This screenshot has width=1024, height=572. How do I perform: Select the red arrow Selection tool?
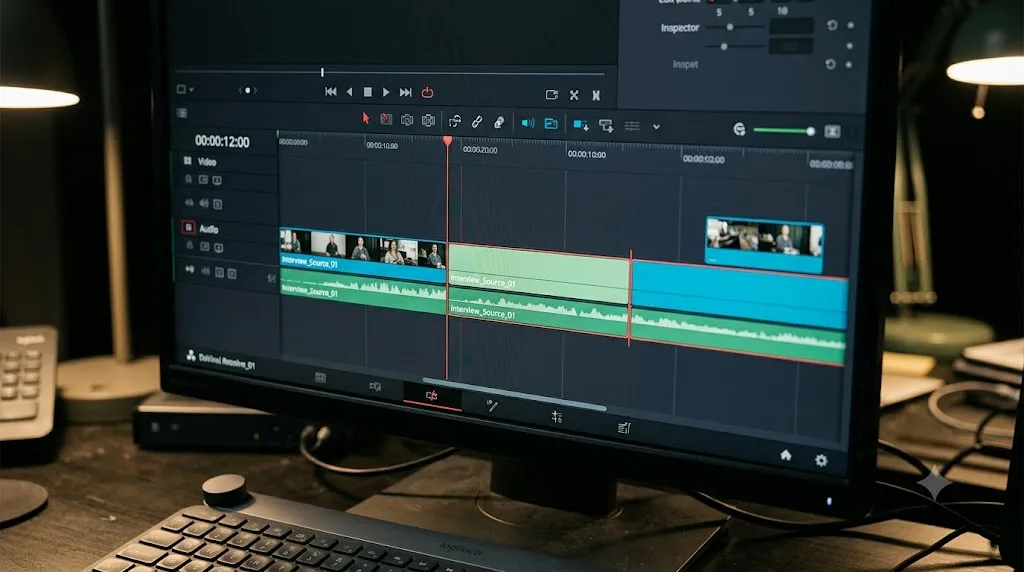[x=366, y=118]
